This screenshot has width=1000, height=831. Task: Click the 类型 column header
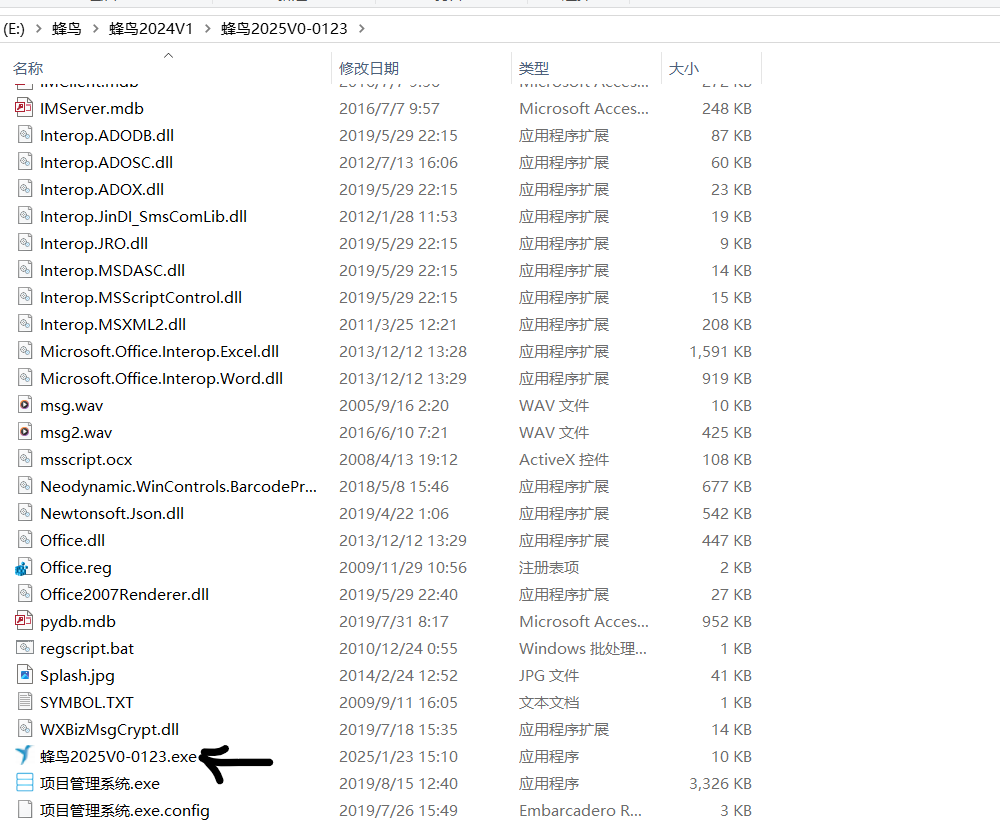pyautogui.click(x=534, y=68)
